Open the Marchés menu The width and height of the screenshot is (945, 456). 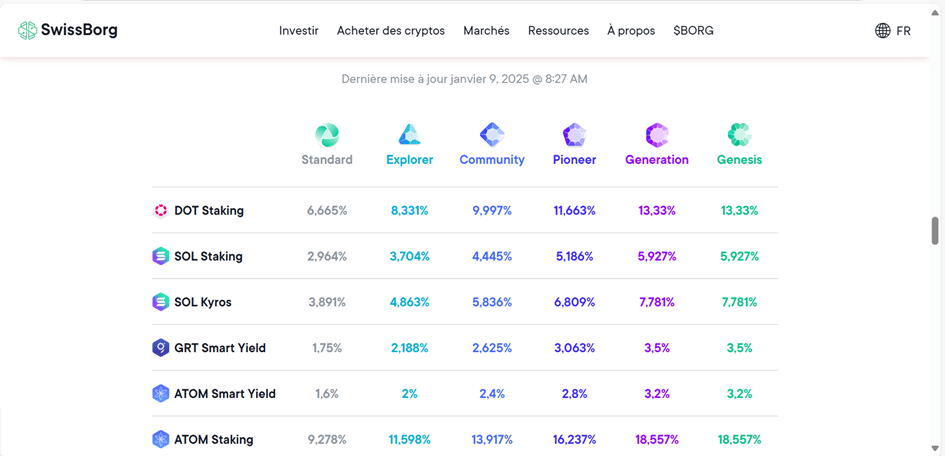(486, 31)
